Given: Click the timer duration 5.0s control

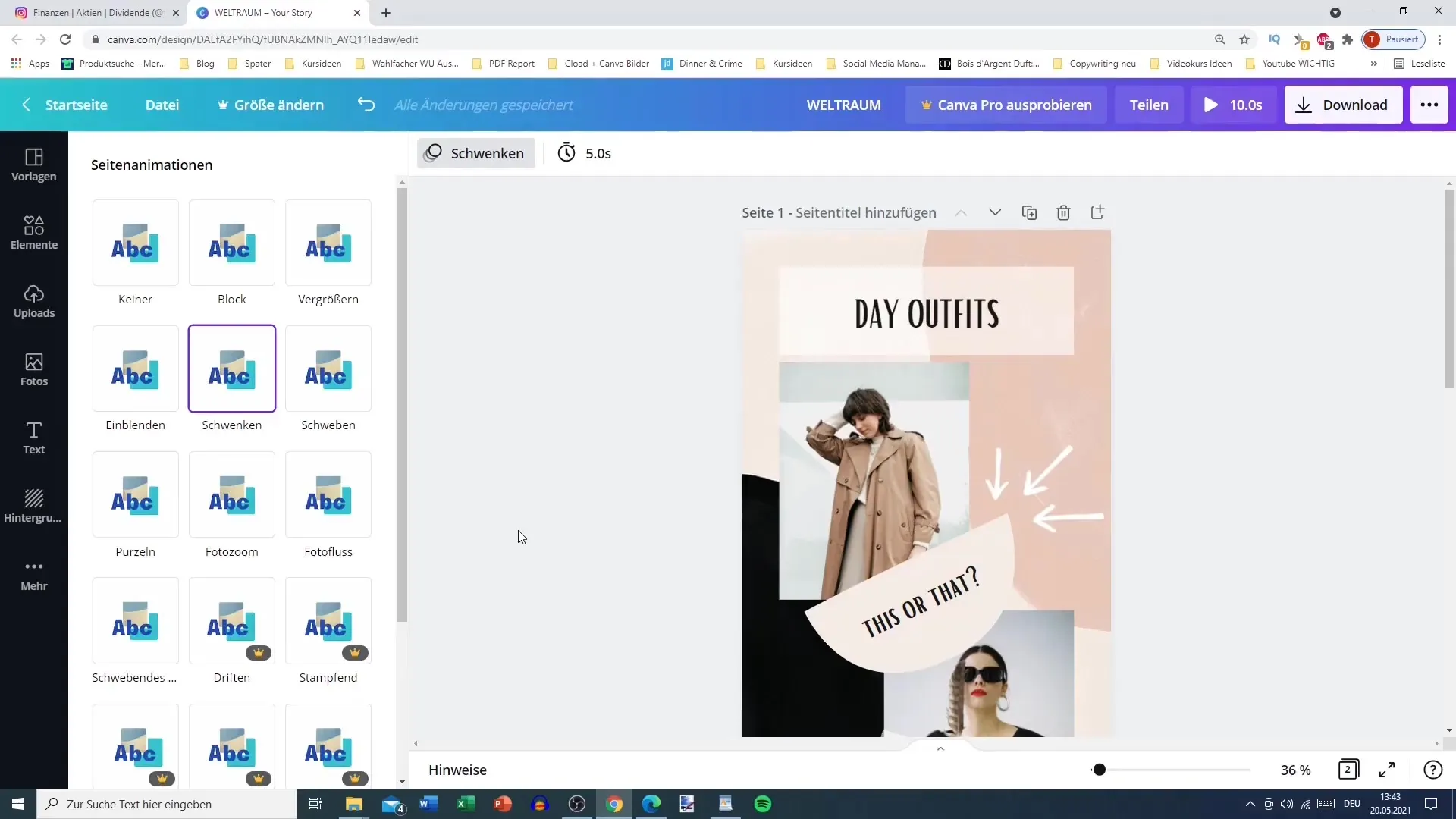Looking at the screenshot, I should pyautogui.click(x=585, y=153).
